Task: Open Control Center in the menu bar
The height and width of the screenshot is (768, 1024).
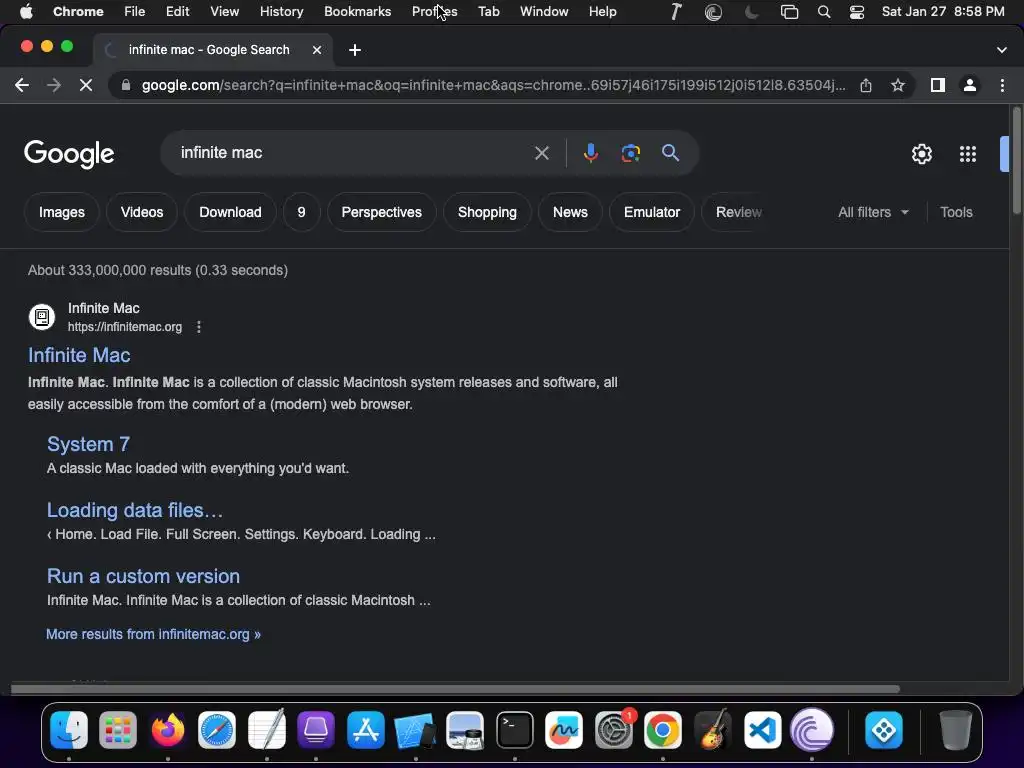Action: 857,12
